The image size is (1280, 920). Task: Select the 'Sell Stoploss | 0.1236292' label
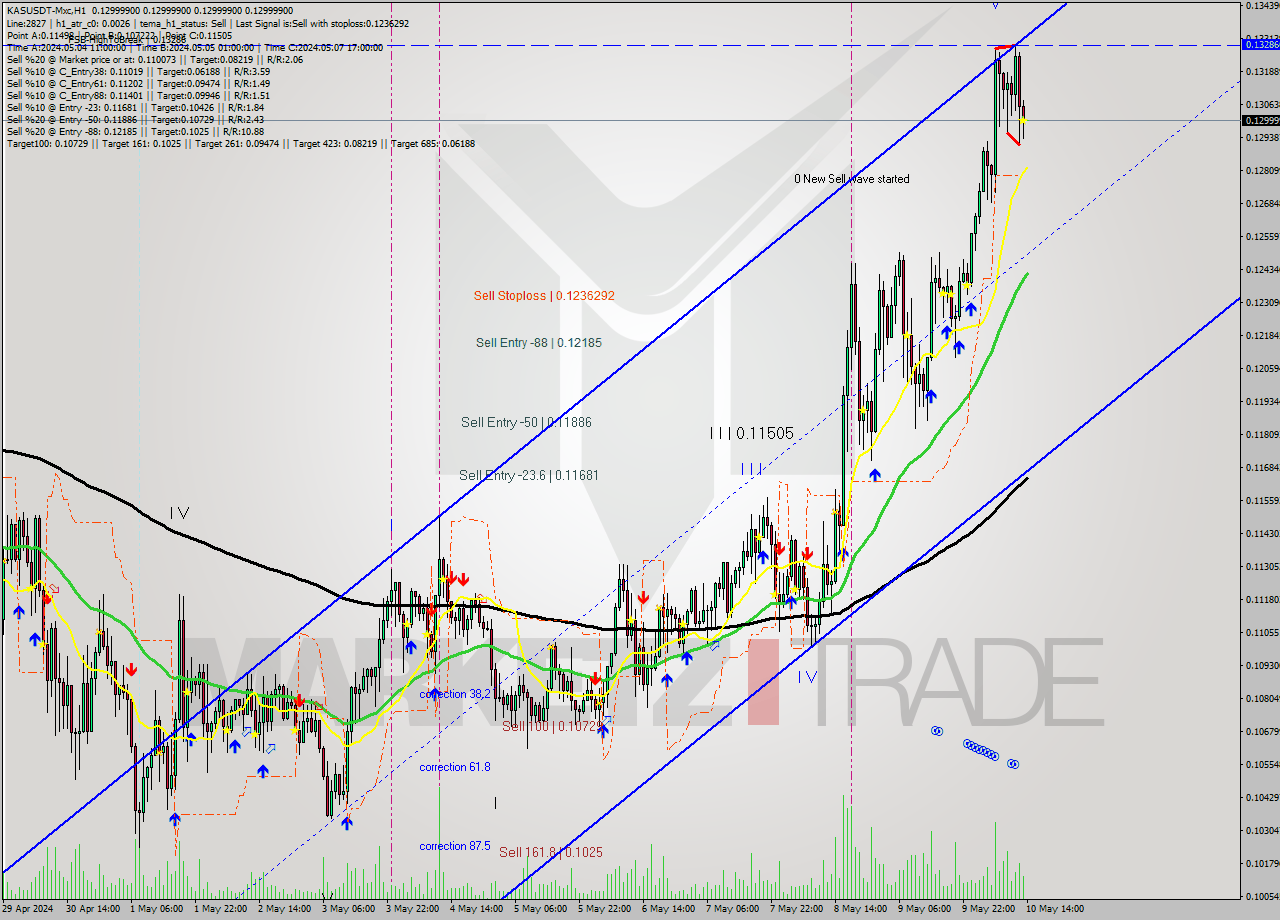pyautogui.click(x=544, y=296)
